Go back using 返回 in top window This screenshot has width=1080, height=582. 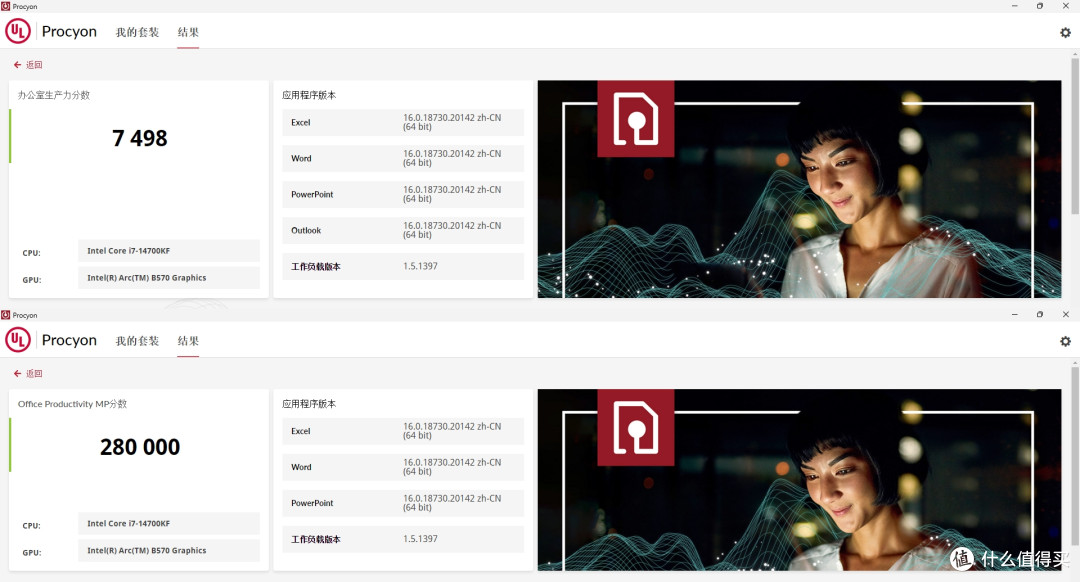tap(28, 65)
